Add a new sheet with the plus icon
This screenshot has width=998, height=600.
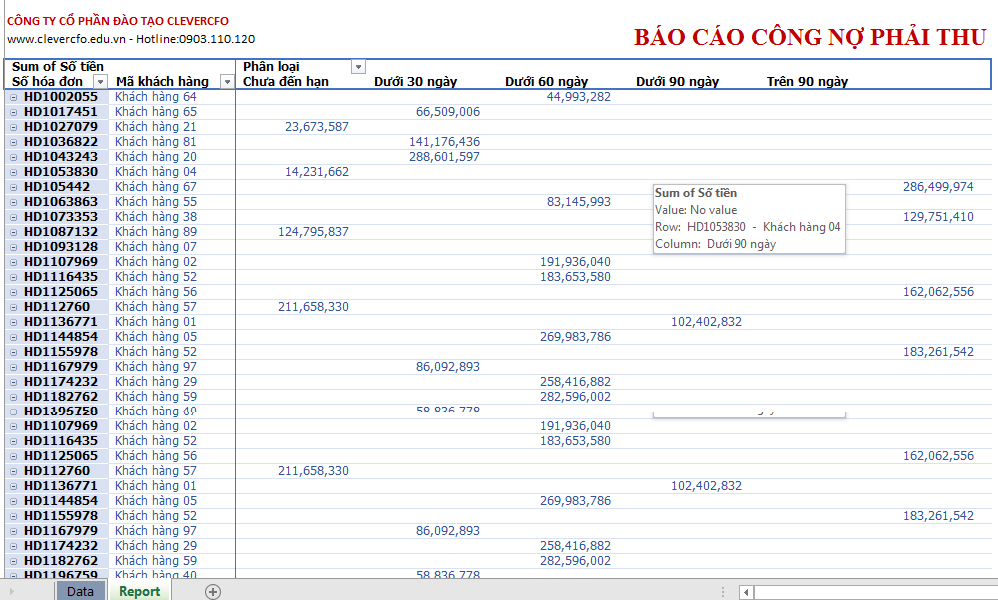(x=212, y=591)
